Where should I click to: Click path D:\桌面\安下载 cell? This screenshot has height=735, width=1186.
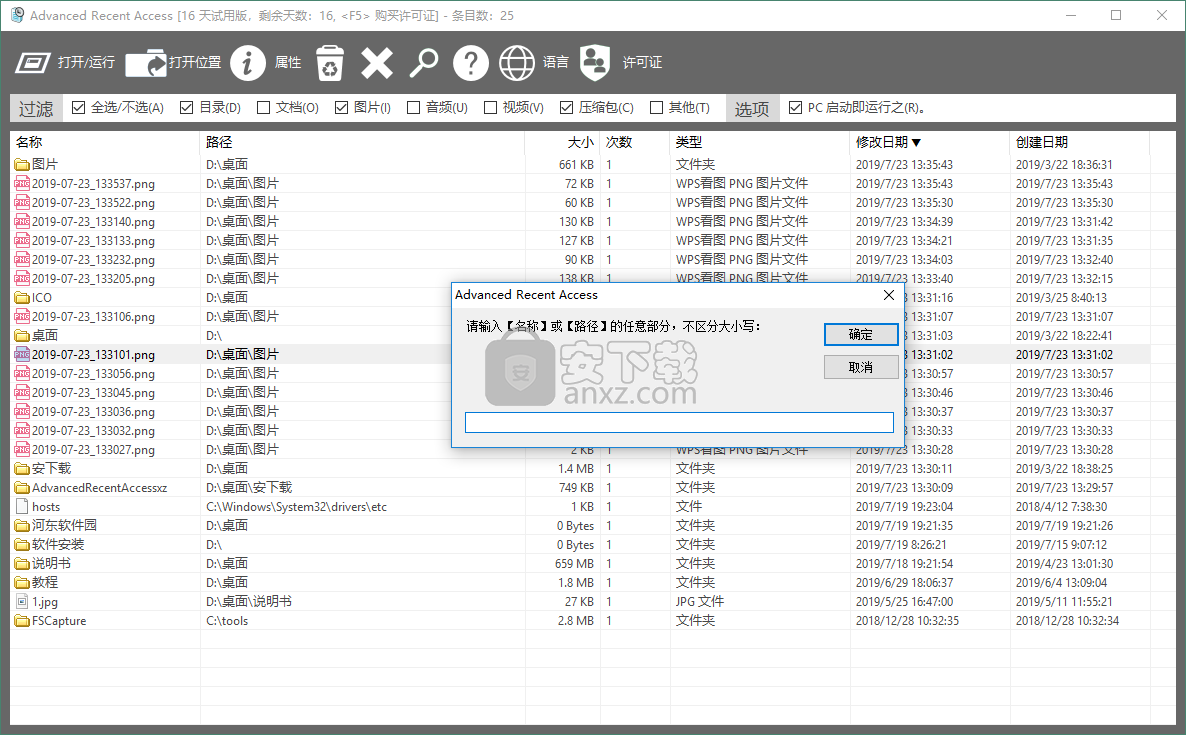[x=249, y=488]
